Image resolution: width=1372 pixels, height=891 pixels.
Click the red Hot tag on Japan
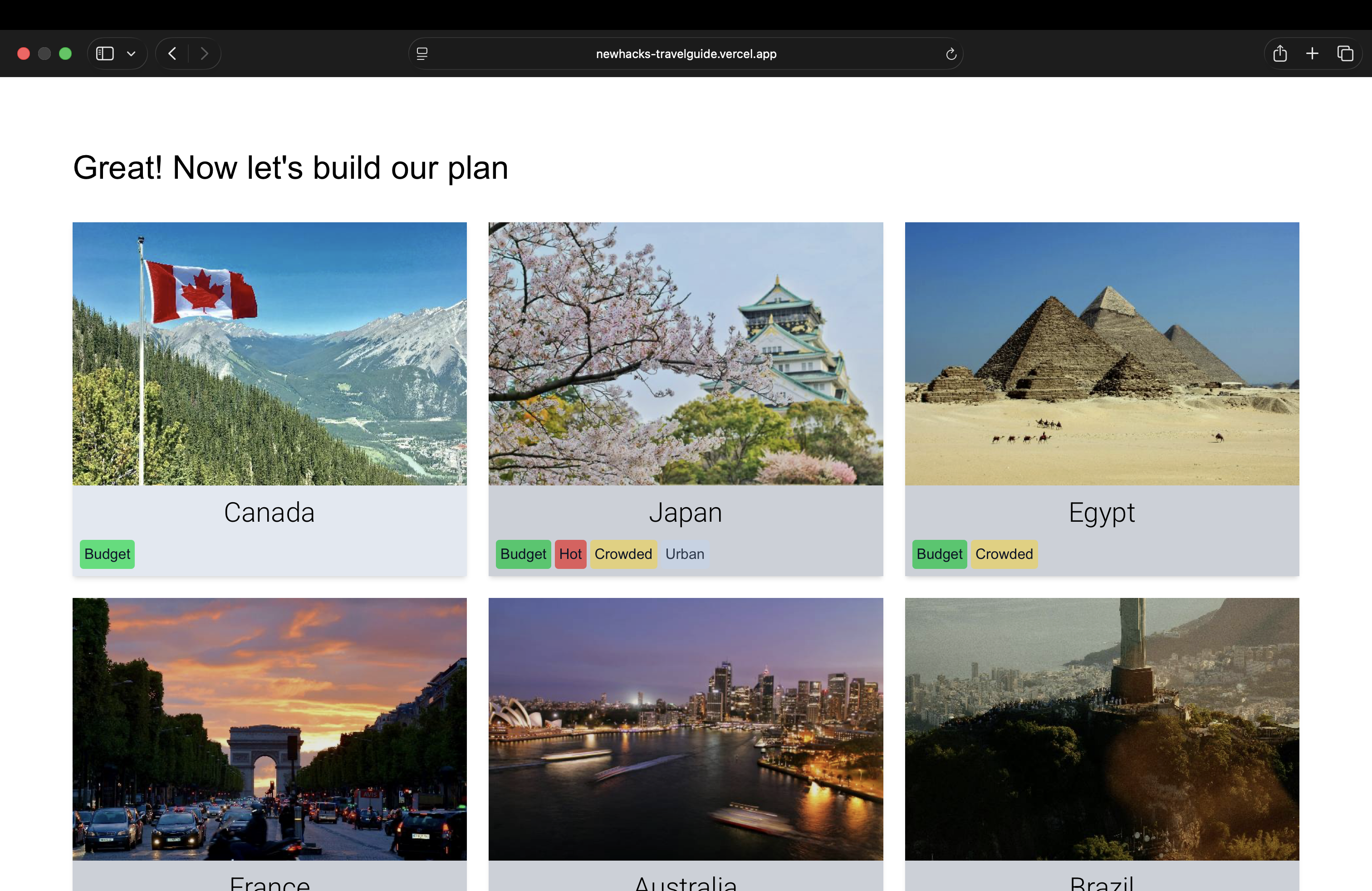click(570, 554)
